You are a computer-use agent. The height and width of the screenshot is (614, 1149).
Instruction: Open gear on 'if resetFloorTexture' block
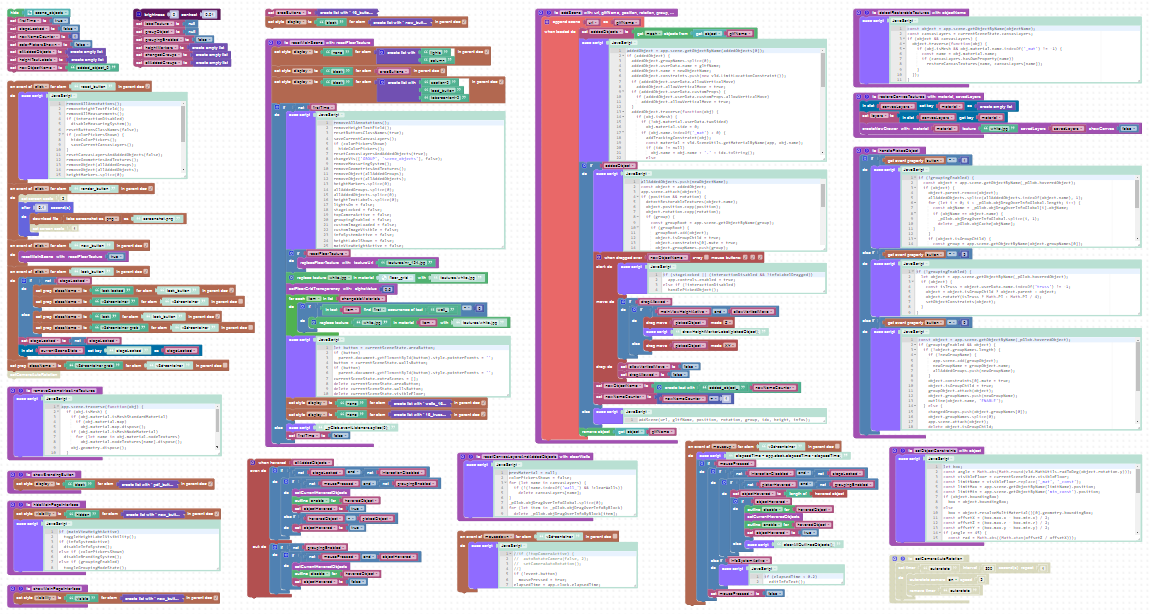pos(291,254)
